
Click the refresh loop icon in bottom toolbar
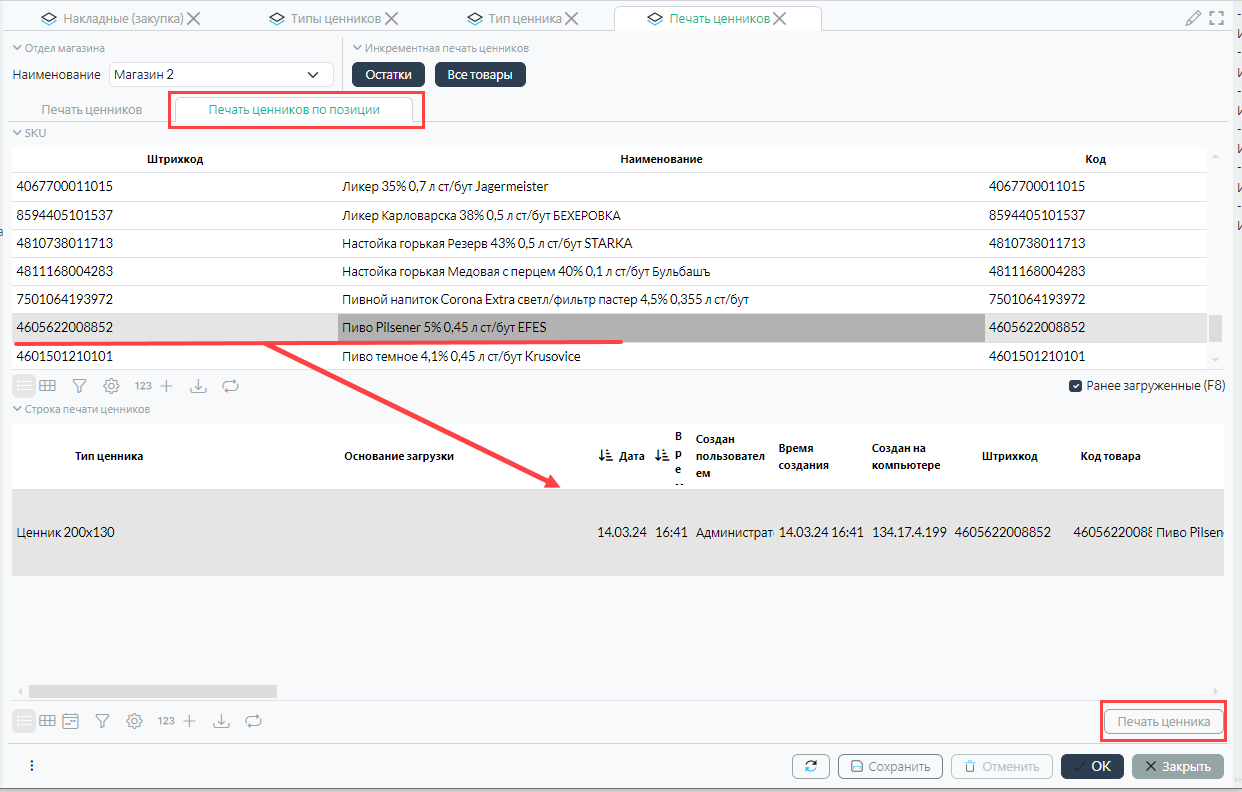point(253,721)
